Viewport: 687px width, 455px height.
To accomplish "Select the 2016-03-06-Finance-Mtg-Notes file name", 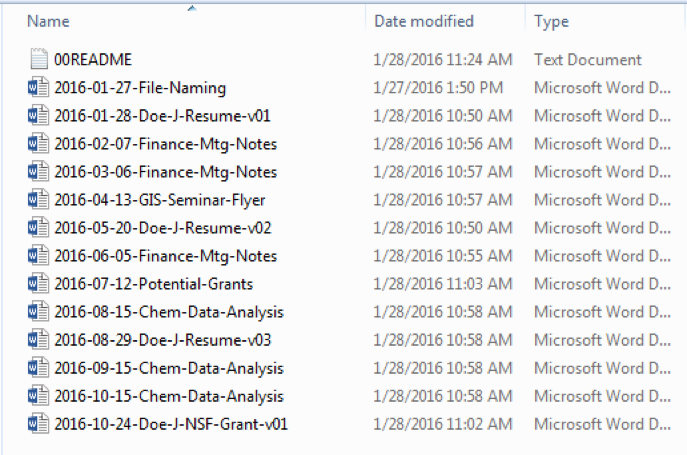I will coord(165,172).
